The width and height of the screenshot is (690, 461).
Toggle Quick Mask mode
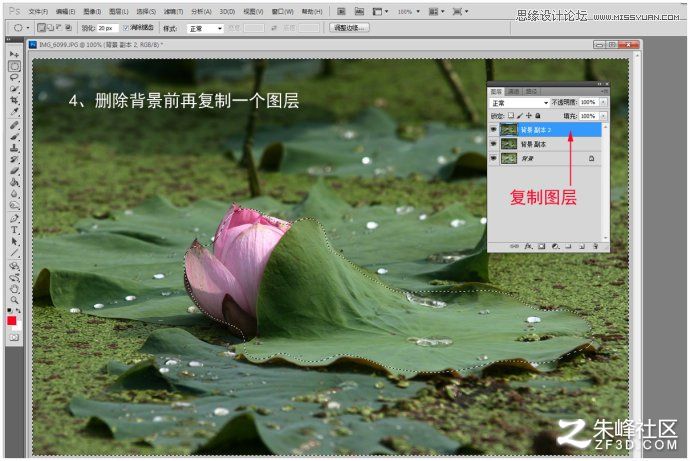(14, 338)
